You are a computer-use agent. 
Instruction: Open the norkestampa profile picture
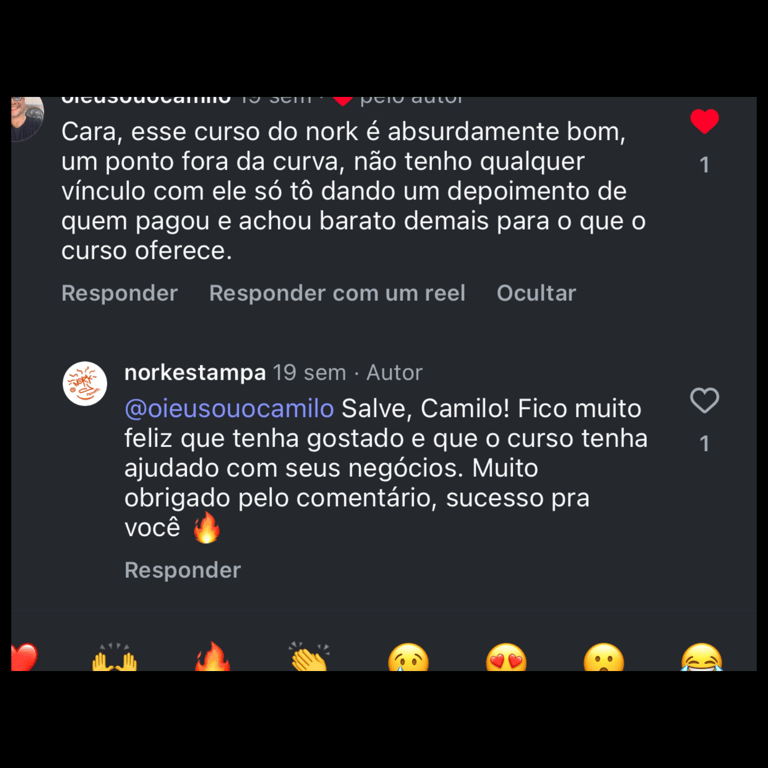tap(85, 384)
